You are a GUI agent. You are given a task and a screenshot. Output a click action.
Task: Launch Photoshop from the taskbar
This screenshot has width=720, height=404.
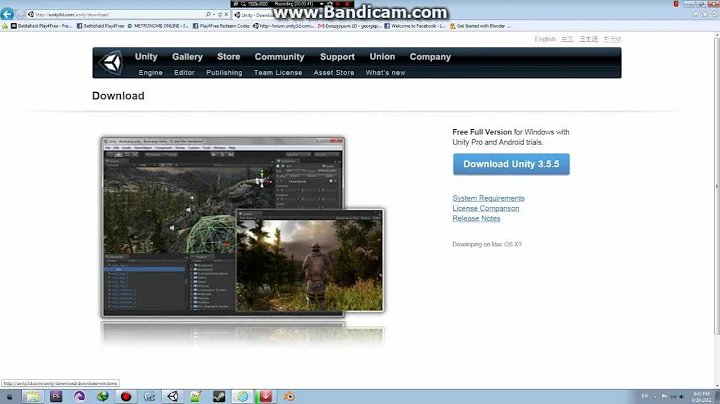point(56,397)
